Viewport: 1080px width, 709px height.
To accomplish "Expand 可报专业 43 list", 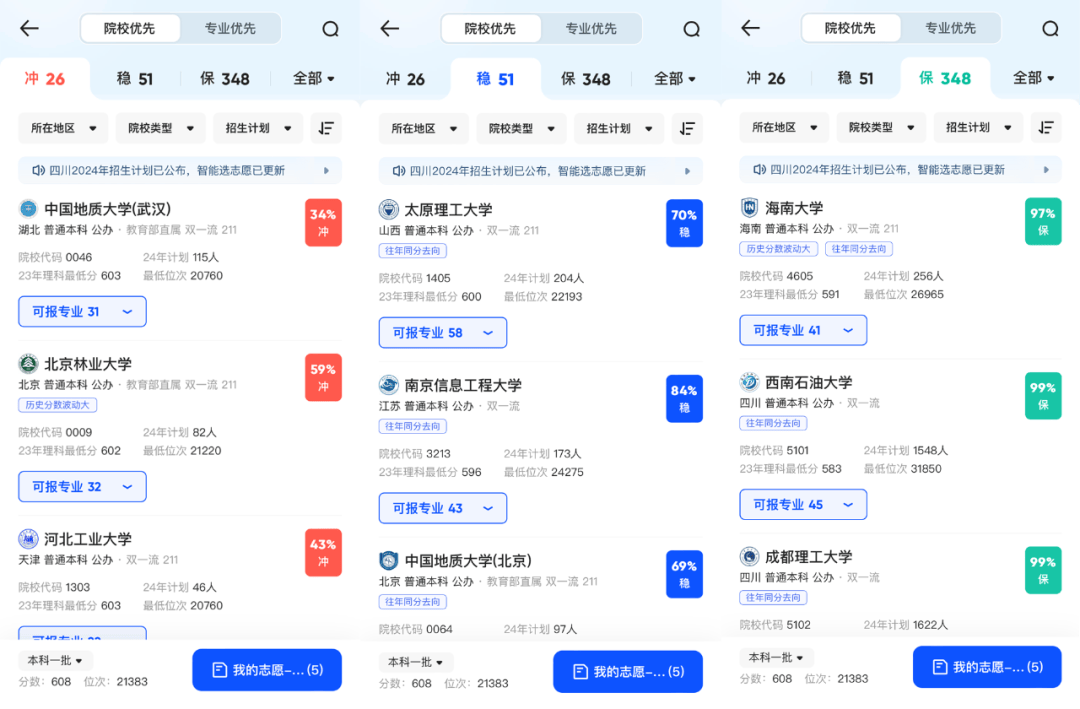I will point(443,508).
